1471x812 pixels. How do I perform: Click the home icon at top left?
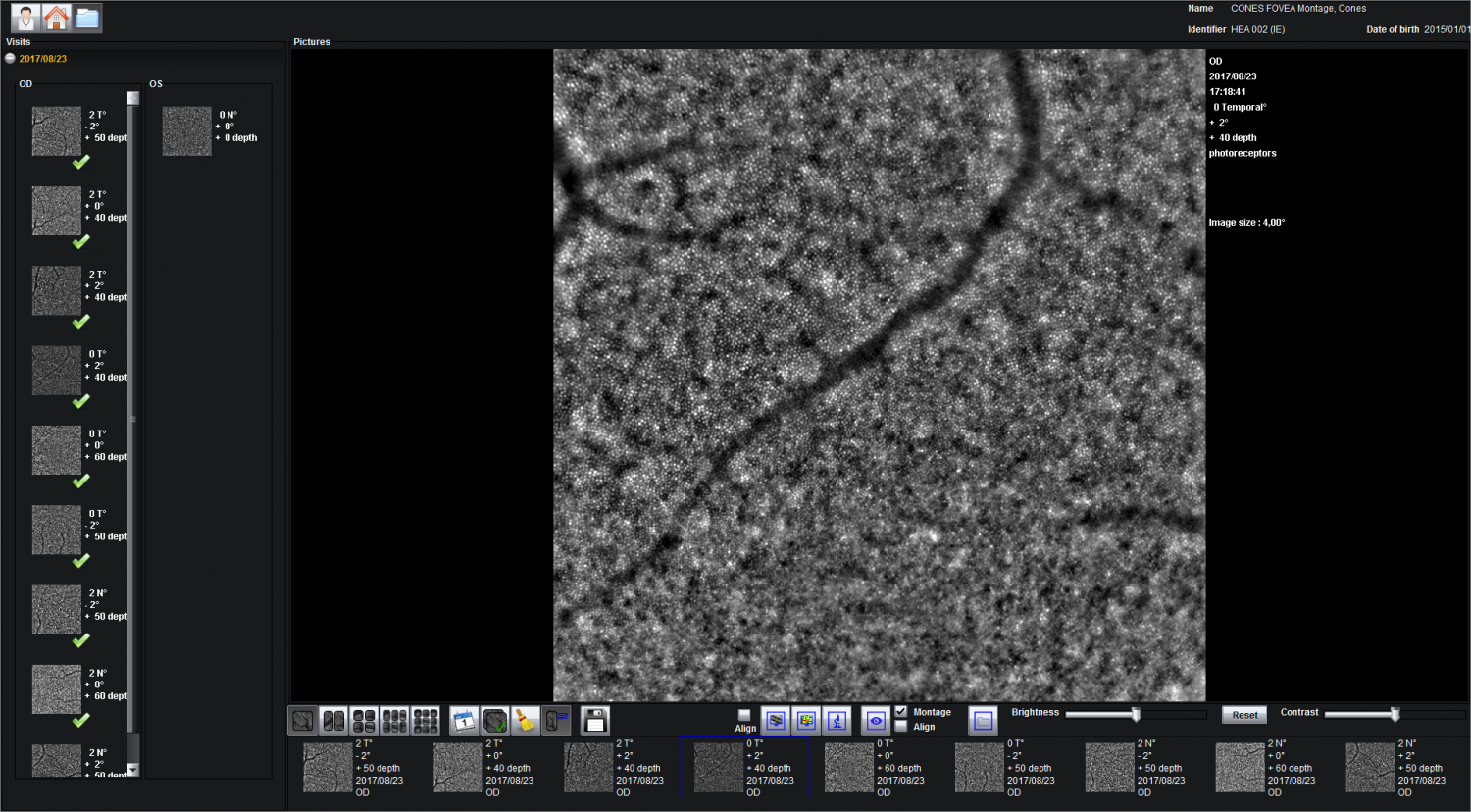(x=56, y=17)
